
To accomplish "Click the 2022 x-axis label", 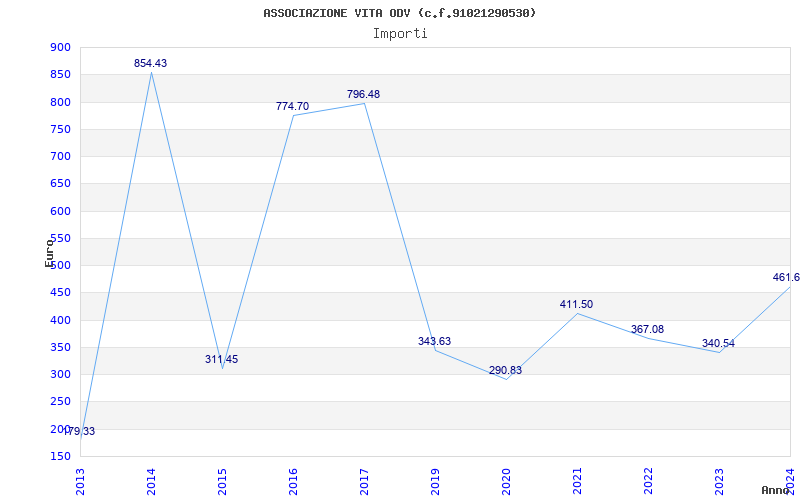I will click(647, 482).
